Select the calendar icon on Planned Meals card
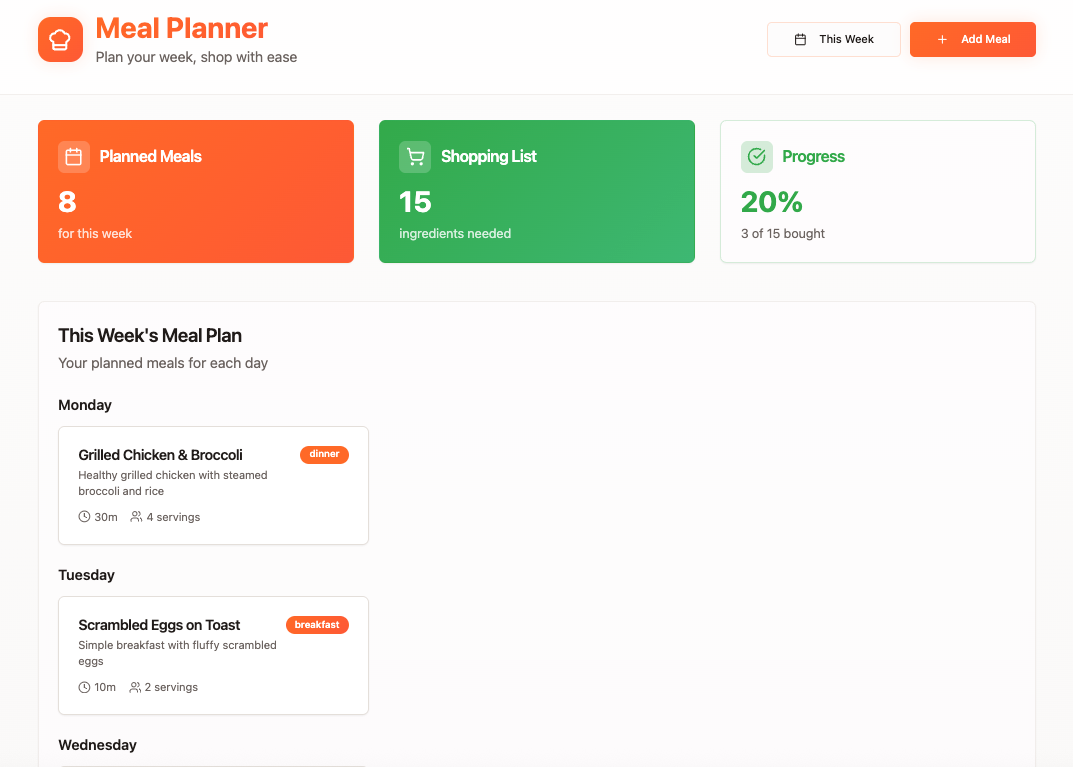 point(73,156)
